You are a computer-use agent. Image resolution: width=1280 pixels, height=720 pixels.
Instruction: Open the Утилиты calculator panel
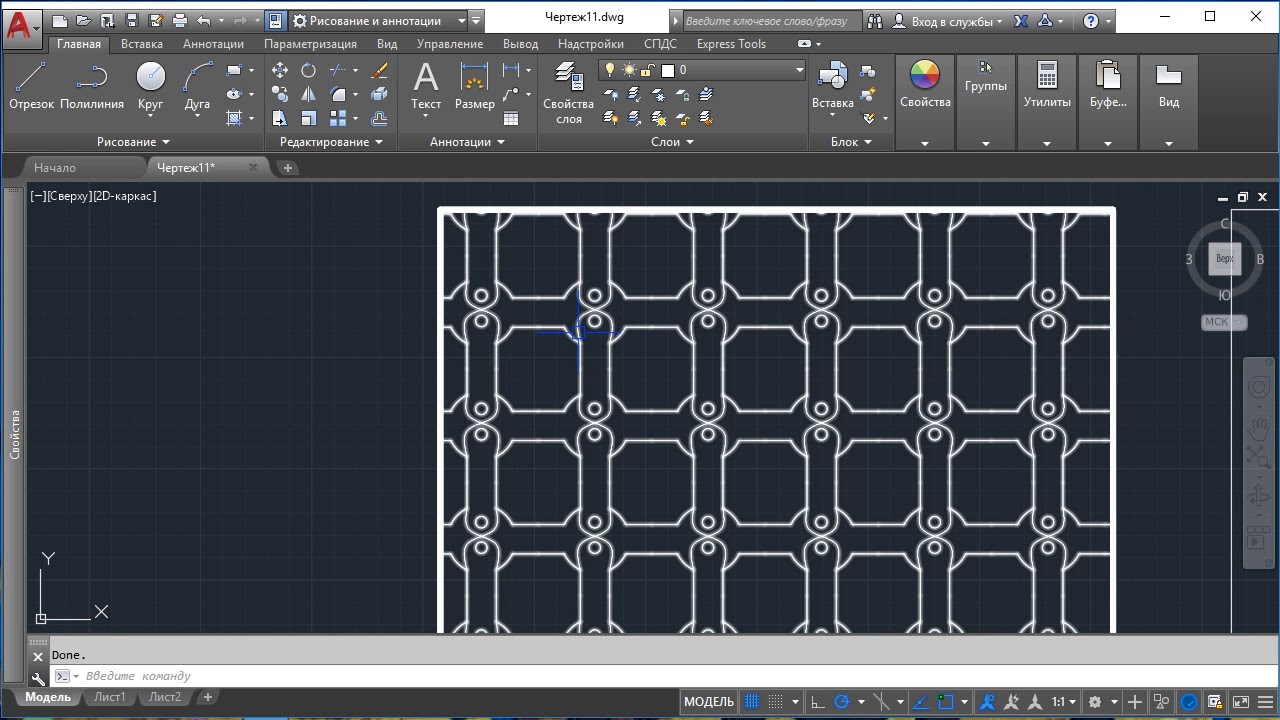1047,86
